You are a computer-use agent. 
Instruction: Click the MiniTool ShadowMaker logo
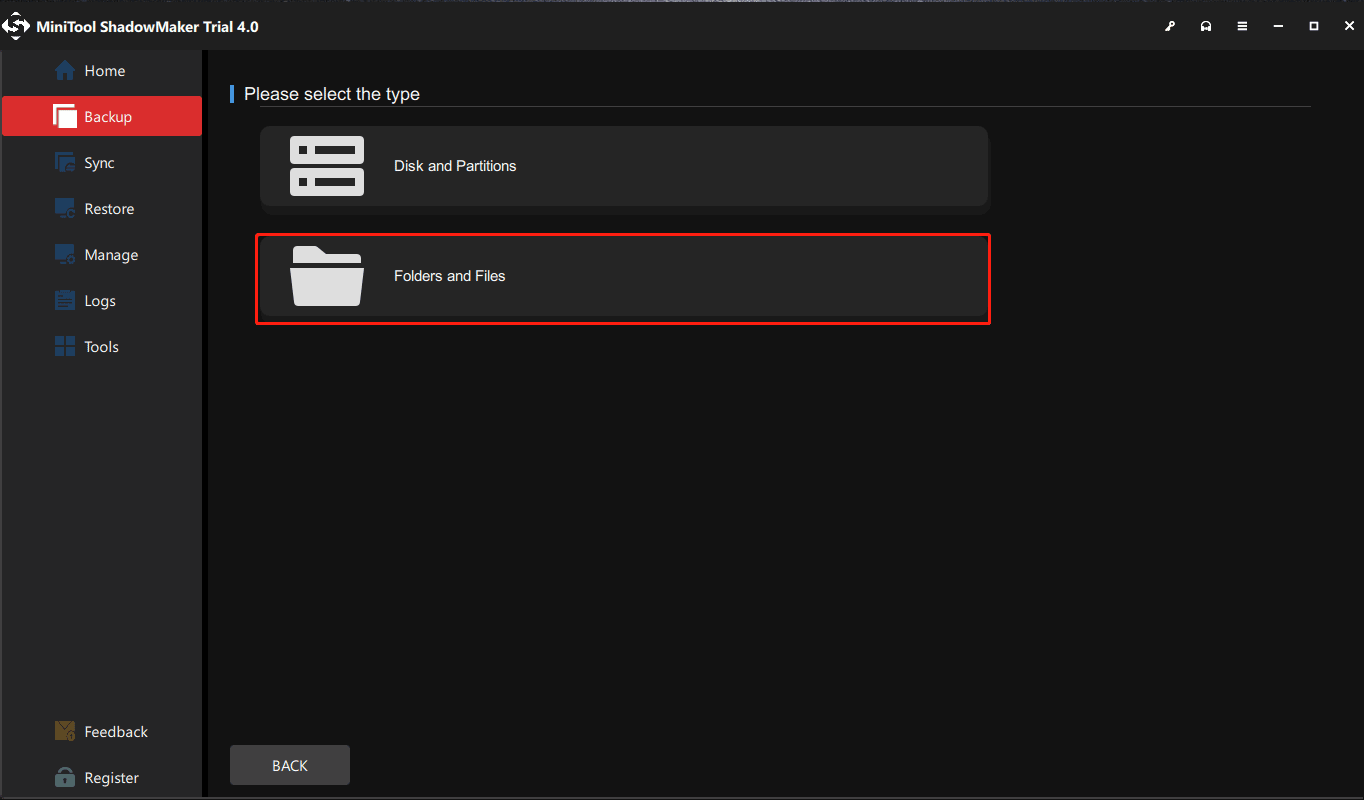[16, 26]
